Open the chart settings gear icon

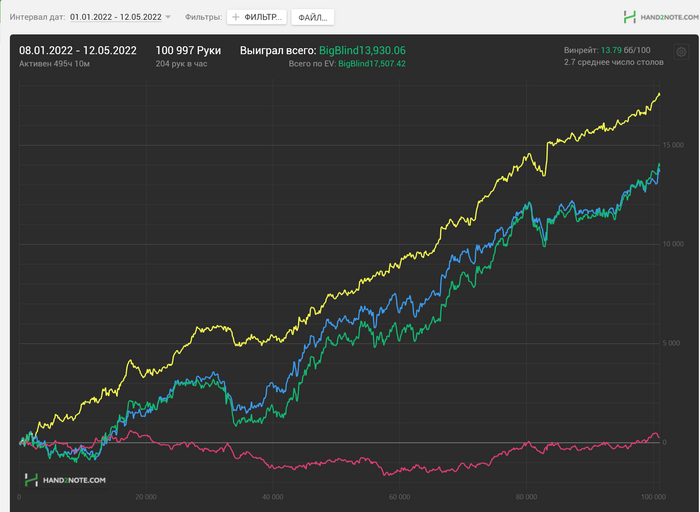pyautogui.click(x=681, y=52)
